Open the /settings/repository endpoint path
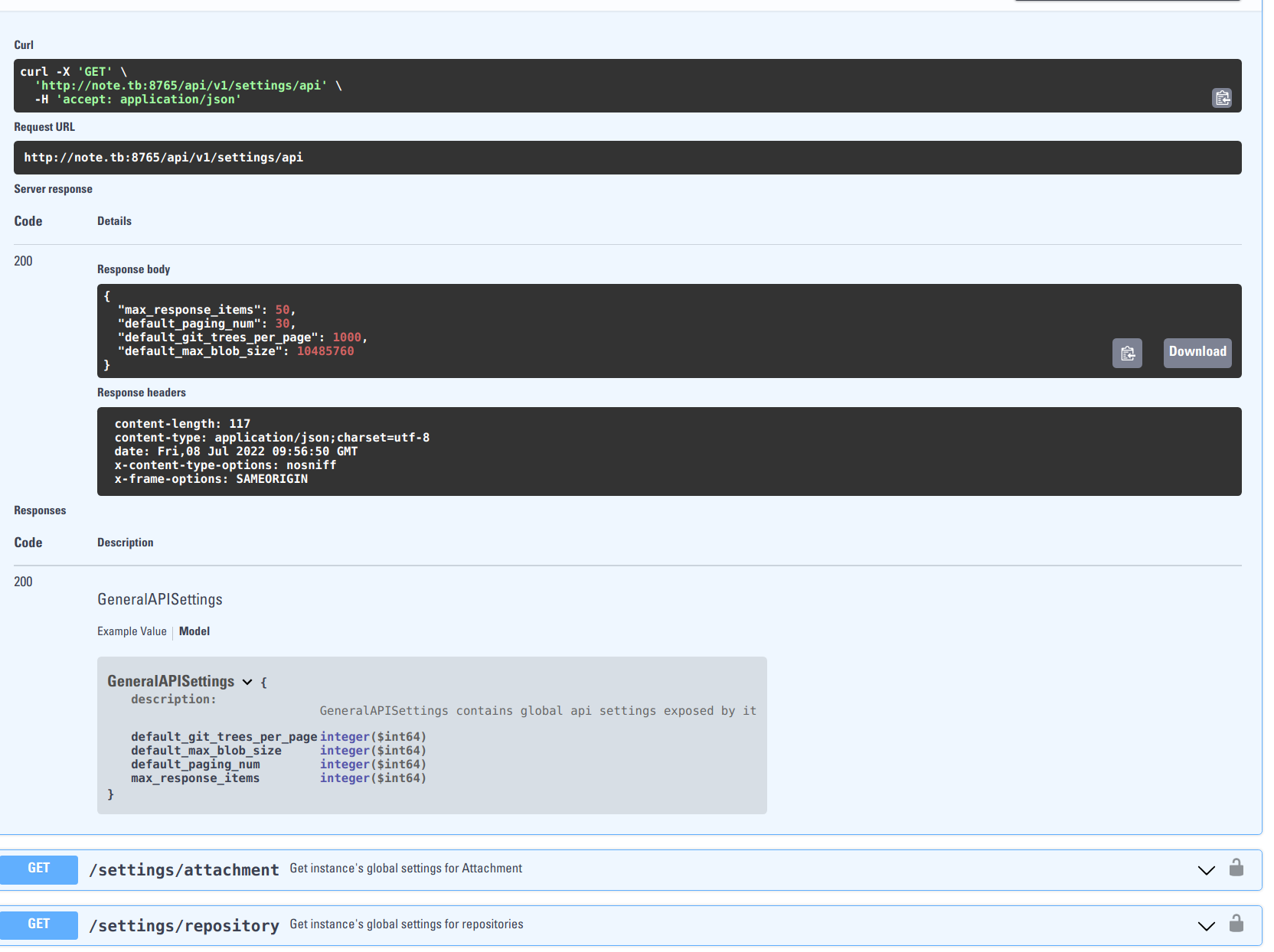1274x952 pixels. [184, 925]
